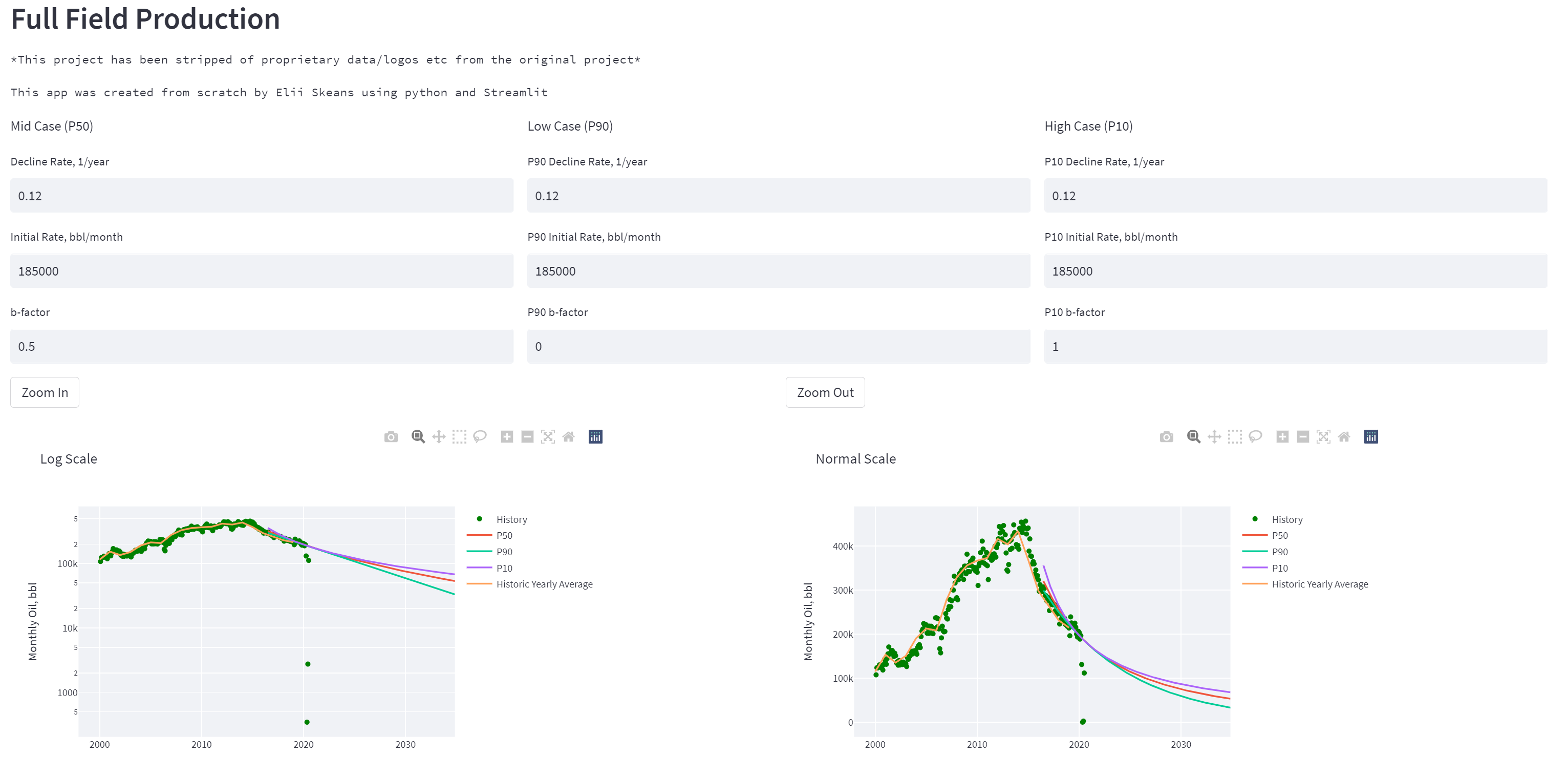This screenshot has height=777, width=1568.
Task: Reset axes home icon on Normal Scale chart
Action: (x=1344, y=436)
